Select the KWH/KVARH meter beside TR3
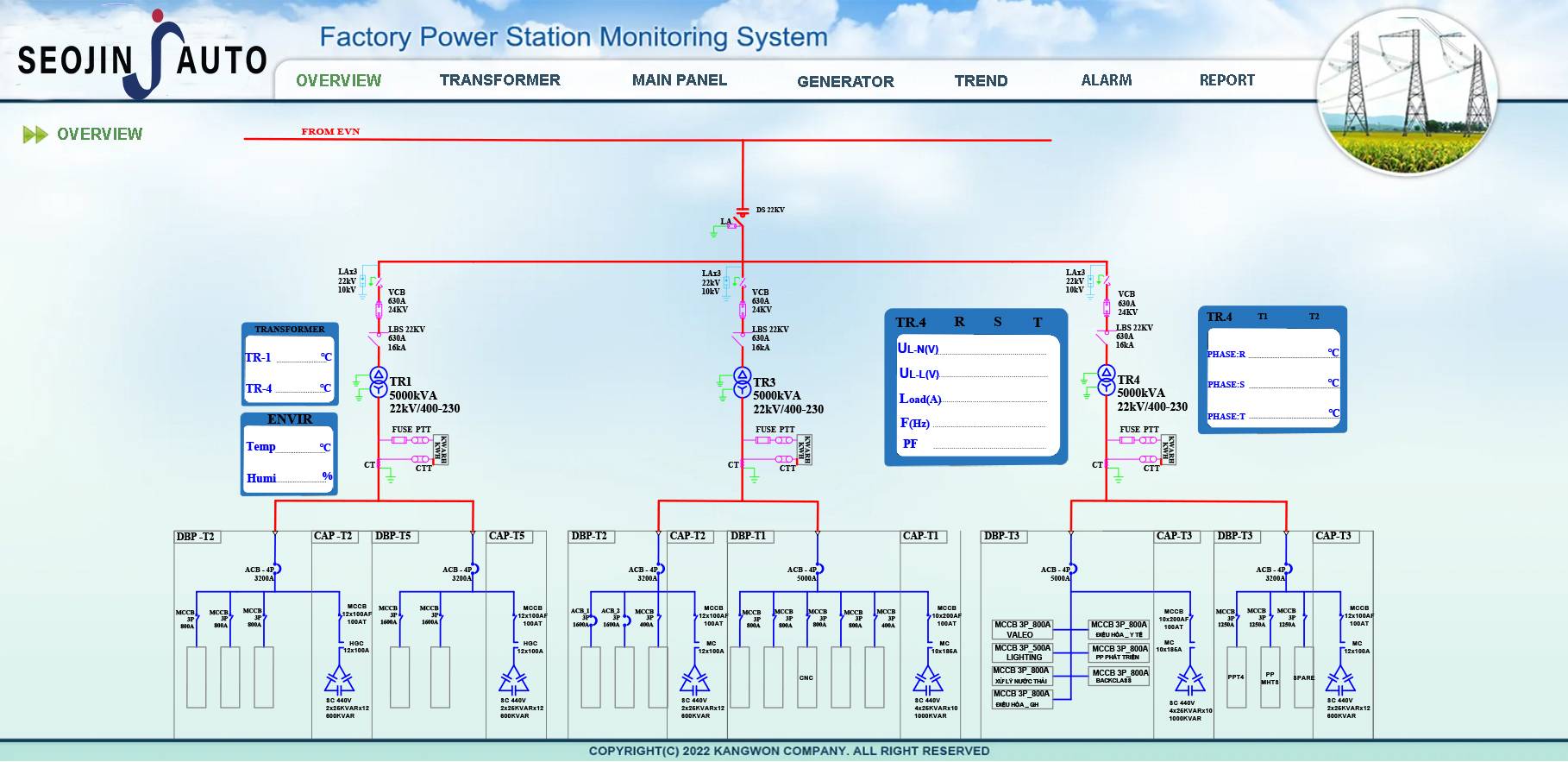This screenshot has width=1568, height=762. [x=805, y=450]
